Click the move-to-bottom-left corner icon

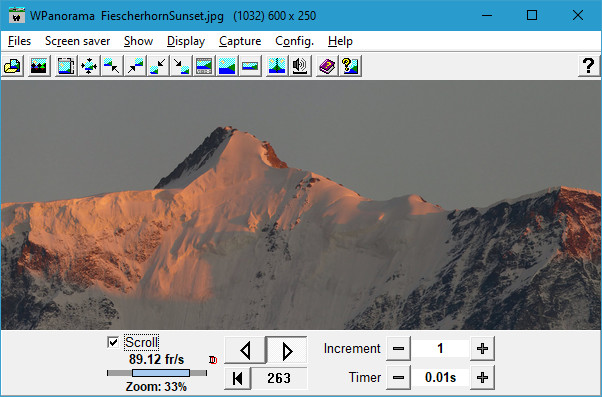pyautogui.click(x=158, y=66)
